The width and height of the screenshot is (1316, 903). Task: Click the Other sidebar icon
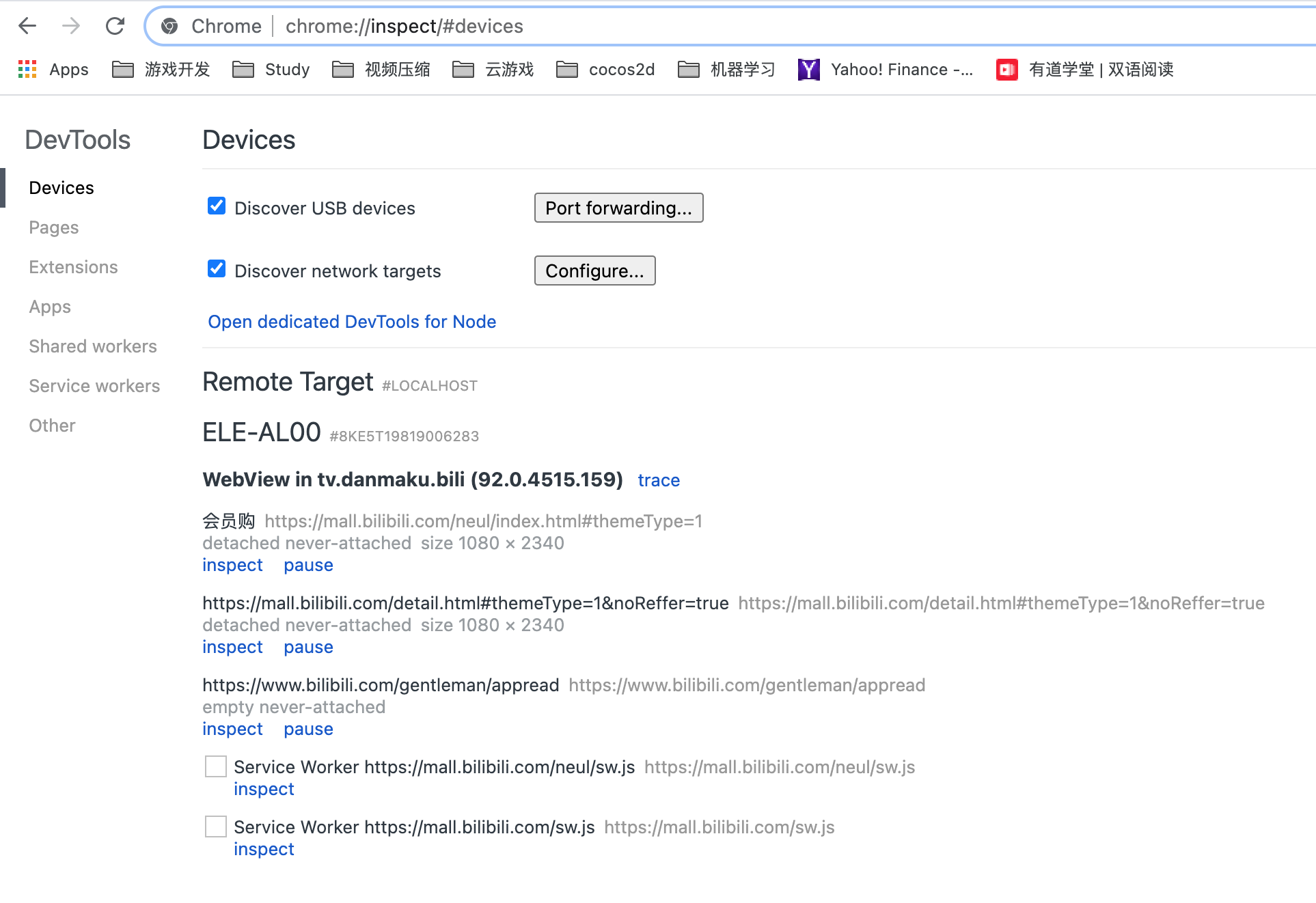[53, 425]
